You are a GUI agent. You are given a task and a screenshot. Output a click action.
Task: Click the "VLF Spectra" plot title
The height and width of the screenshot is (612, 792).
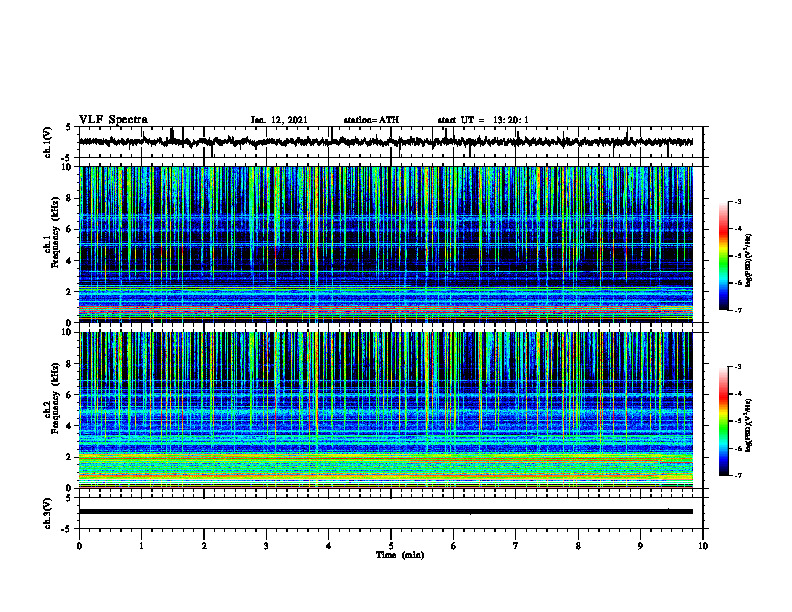point(113,120)
